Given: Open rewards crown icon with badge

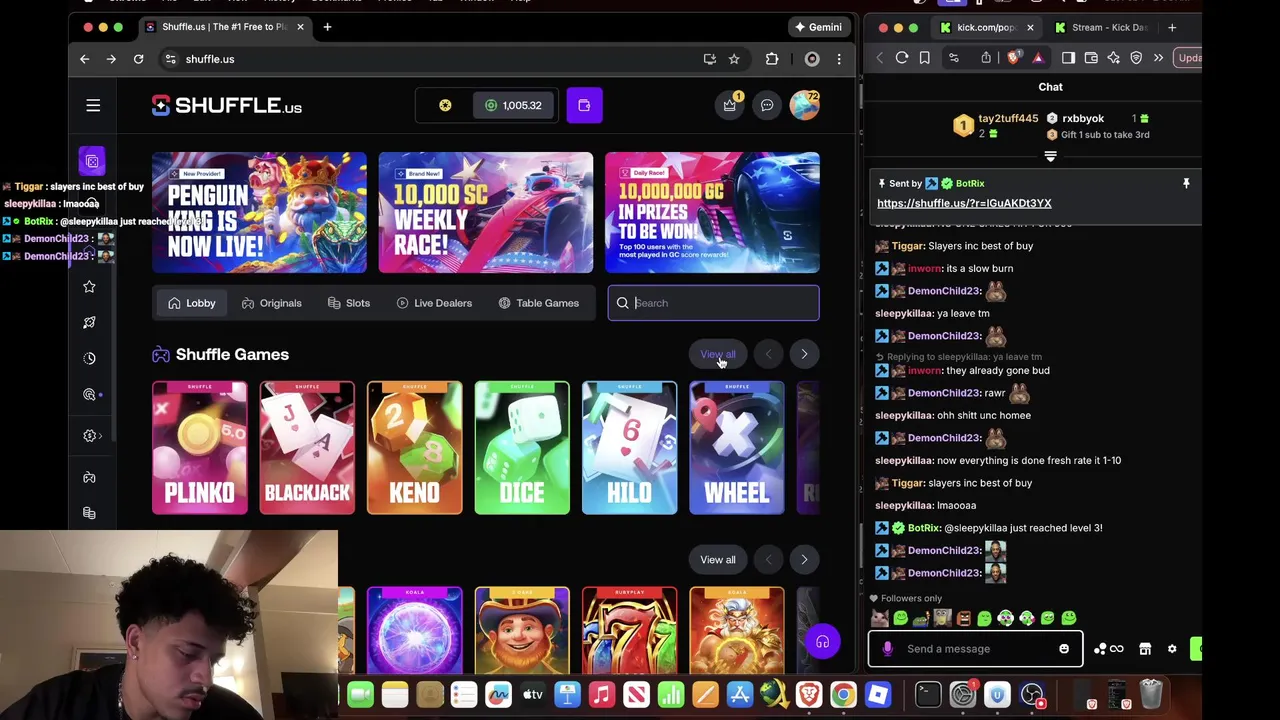Looking at the screenshot, I should [x=730, y=105].
